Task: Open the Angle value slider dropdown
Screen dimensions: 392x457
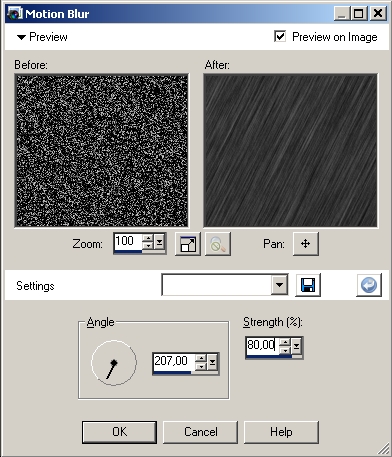Action: tap(212, 362)
